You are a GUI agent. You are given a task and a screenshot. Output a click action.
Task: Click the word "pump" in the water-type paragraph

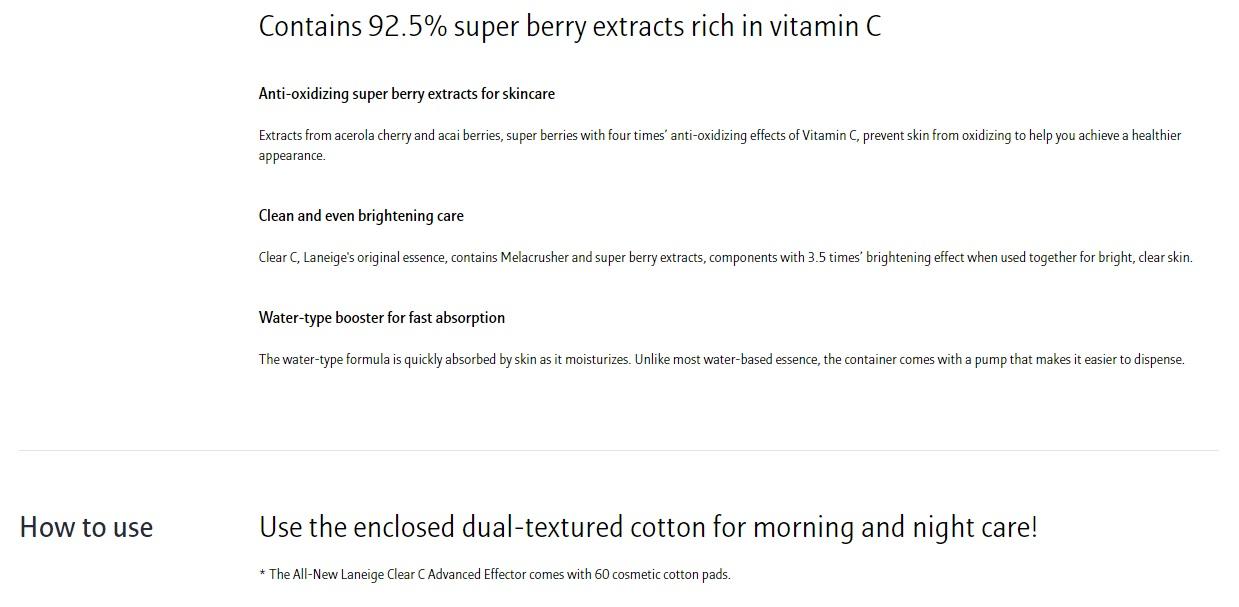[990, 360]
